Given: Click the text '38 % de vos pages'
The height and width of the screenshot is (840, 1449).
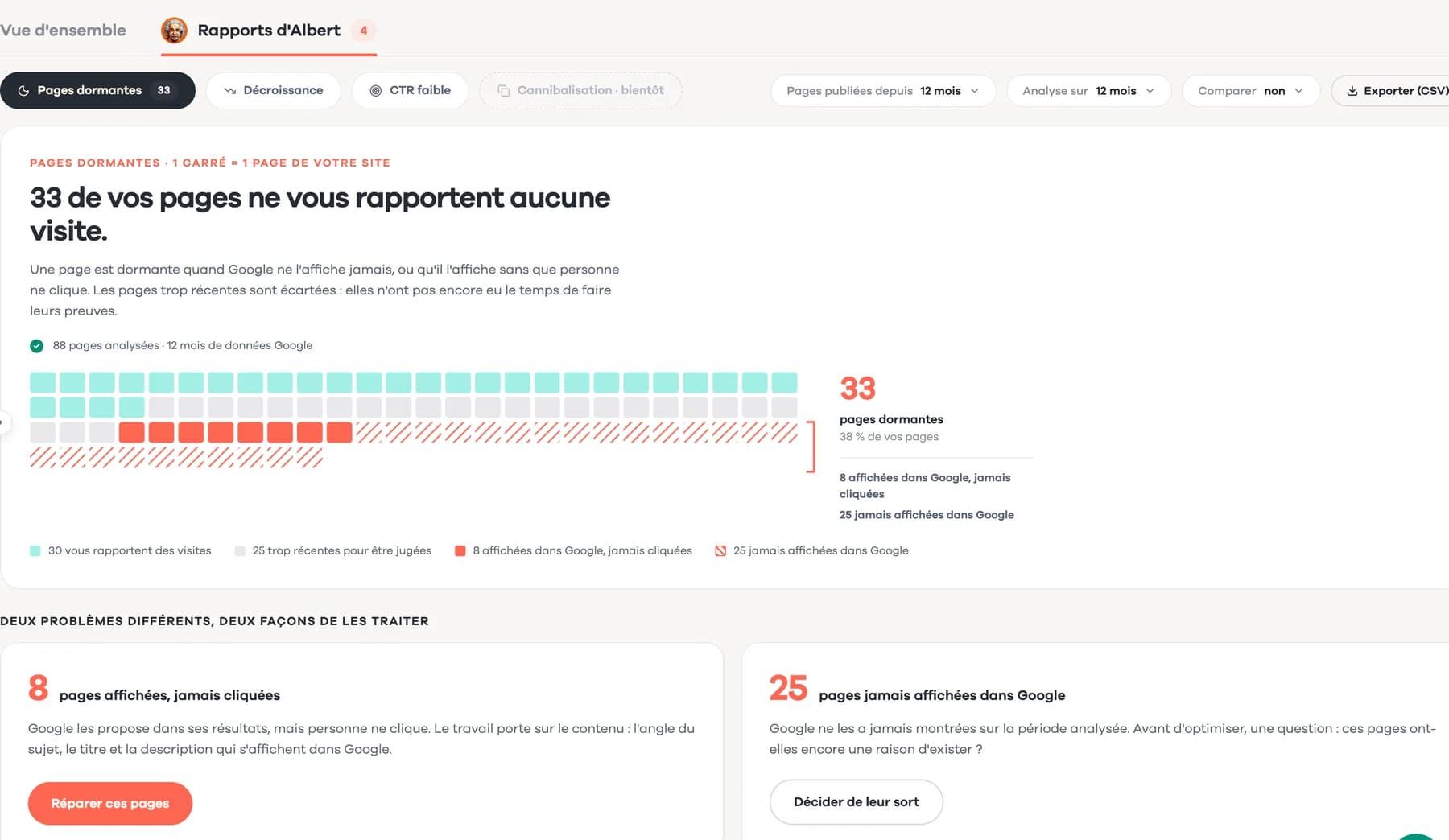Looking at the screenshot, I should 889,437.
